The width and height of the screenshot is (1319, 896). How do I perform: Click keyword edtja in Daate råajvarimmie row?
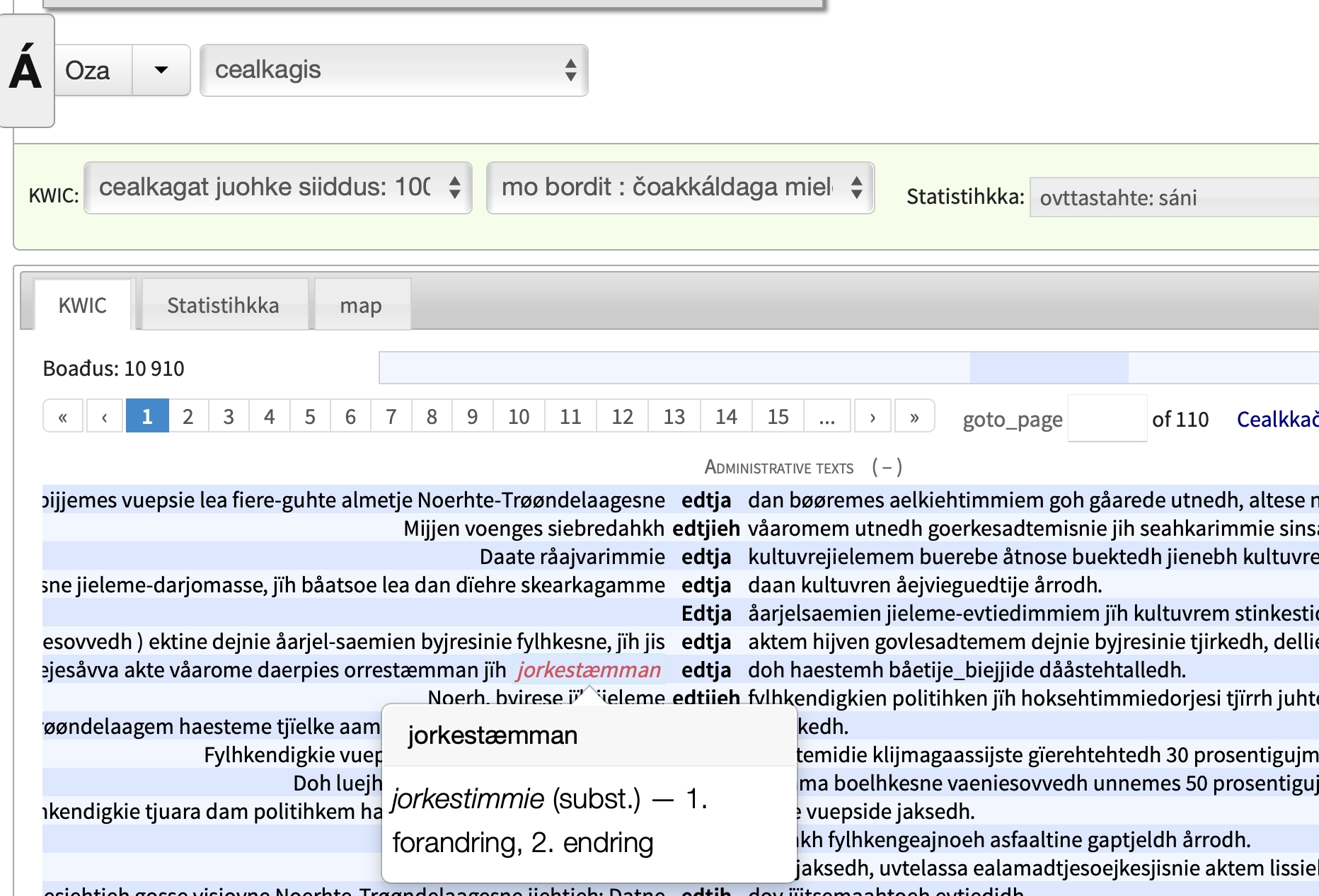[x=706, y=556]
